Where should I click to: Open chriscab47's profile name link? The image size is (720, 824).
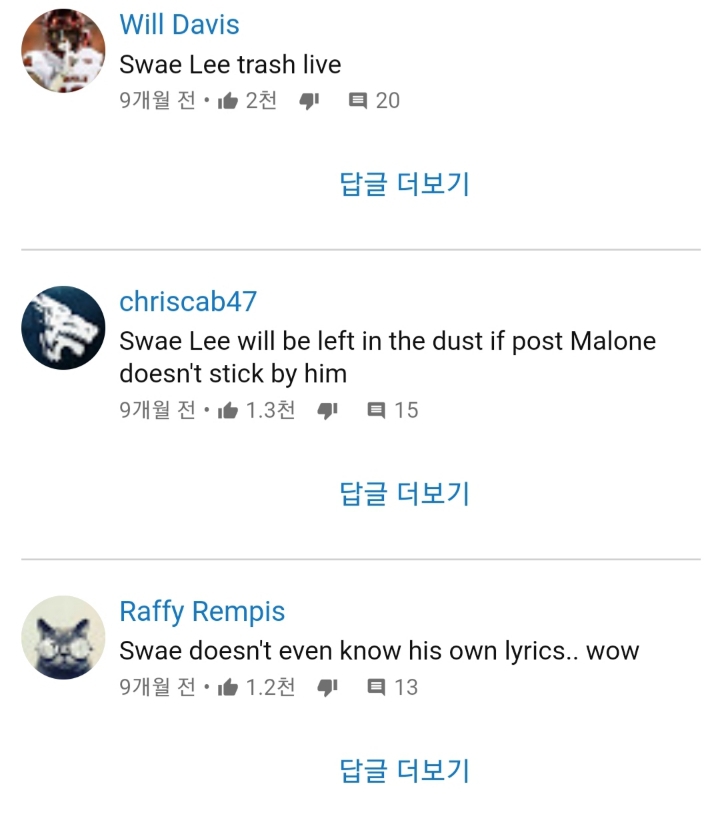[x=188, y=301]
